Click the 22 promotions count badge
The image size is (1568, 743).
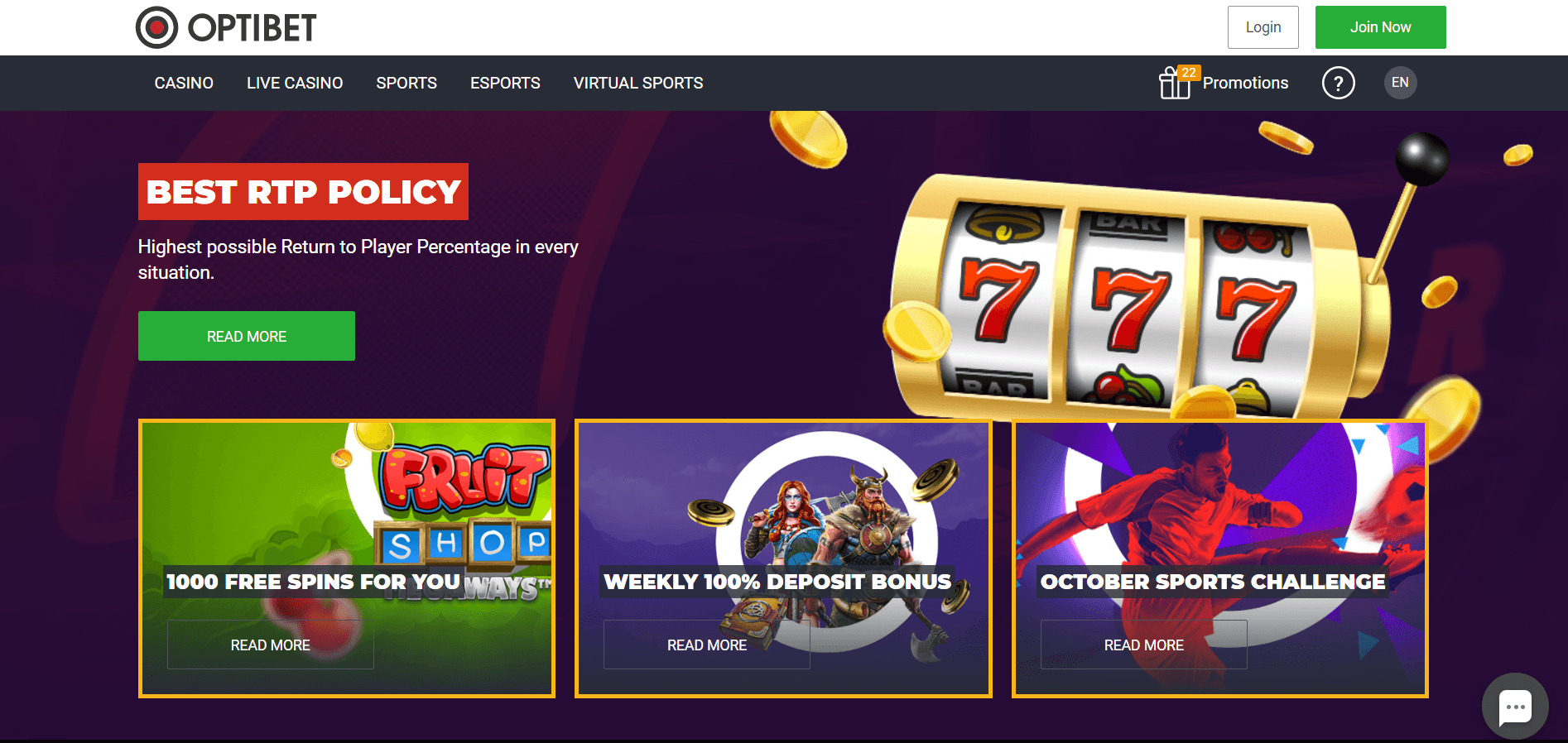point(1189,73)
